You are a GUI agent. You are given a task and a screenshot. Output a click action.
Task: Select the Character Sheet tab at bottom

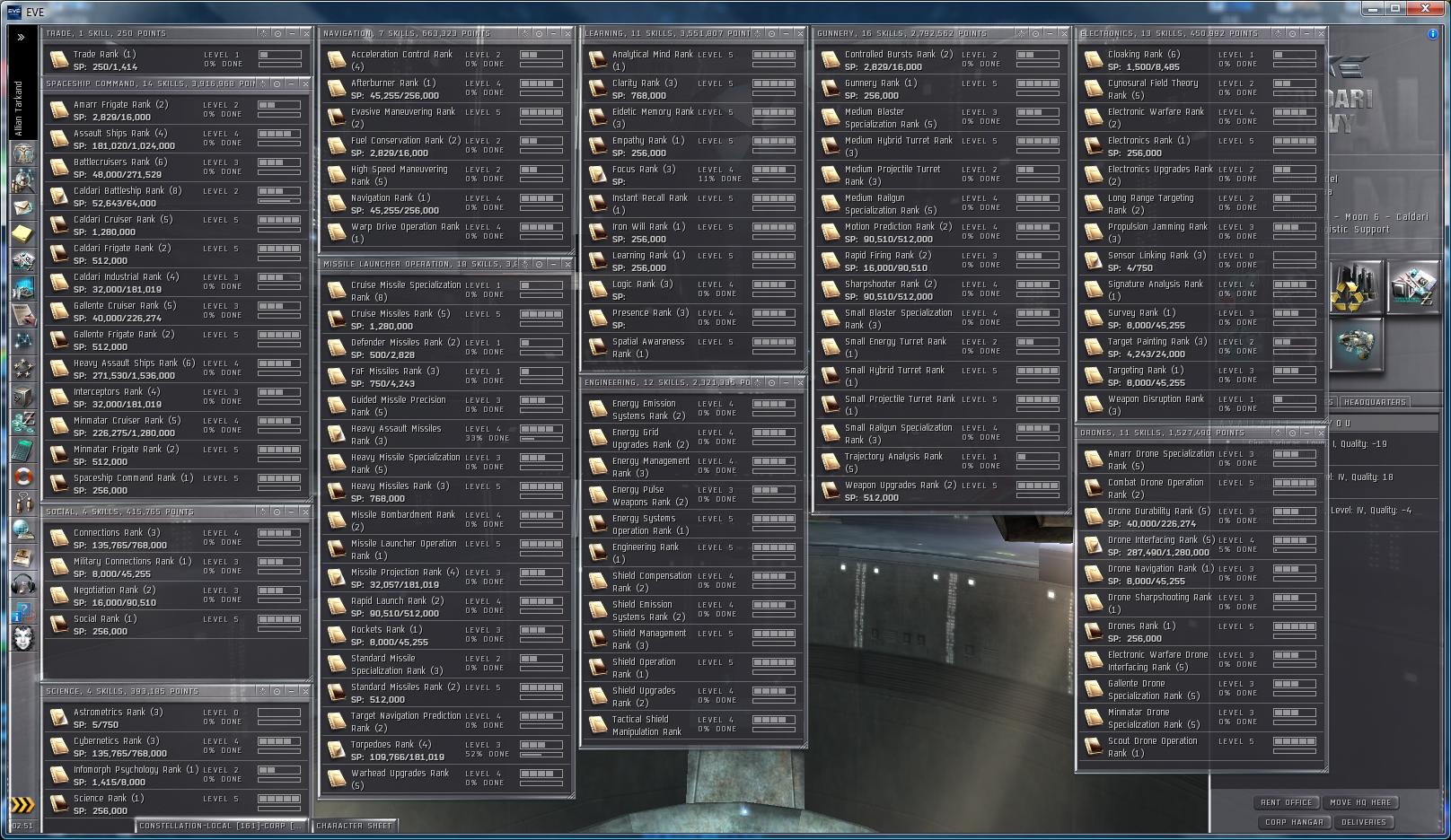[354, 826]
